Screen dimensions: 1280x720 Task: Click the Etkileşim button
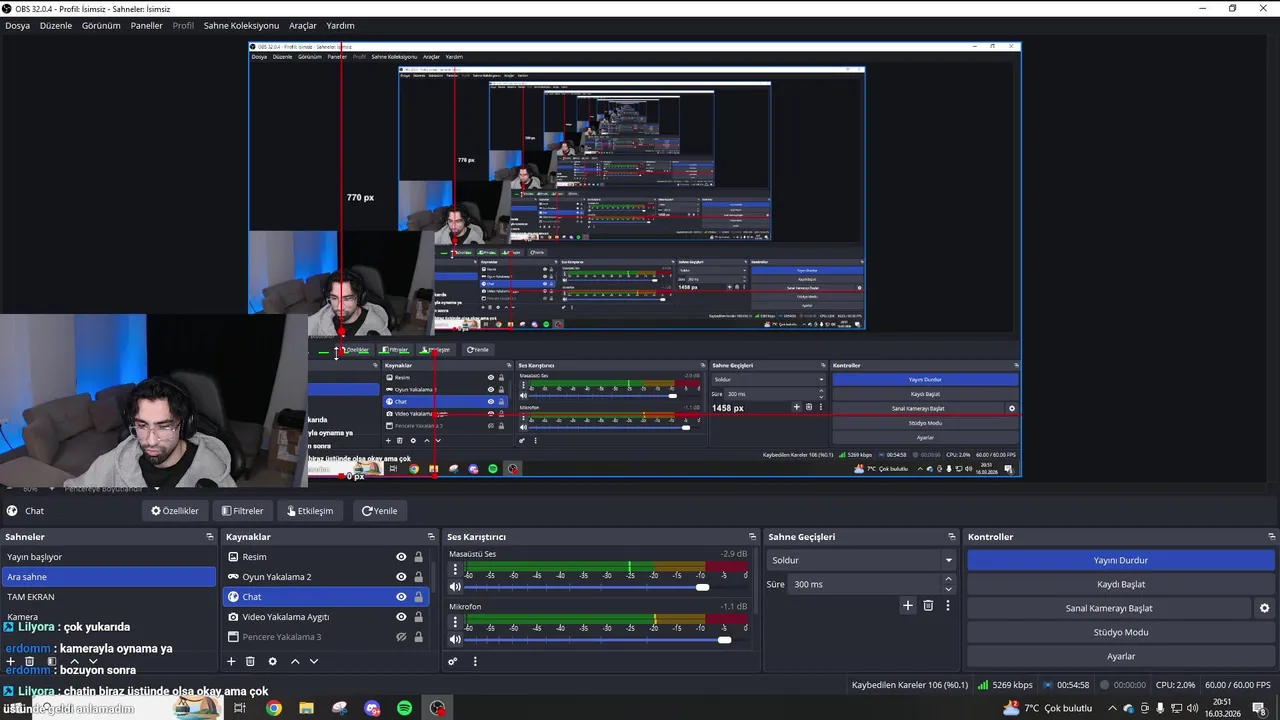click(310, 511)
